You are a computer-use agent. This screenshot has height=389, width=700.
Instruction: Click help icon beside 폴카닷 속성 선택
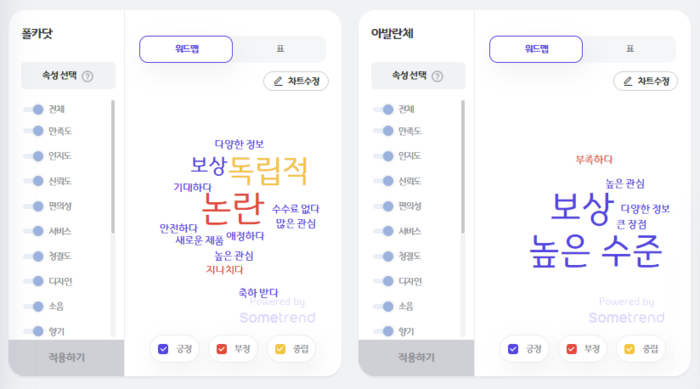pyautogui.click(x=88, y=76)
